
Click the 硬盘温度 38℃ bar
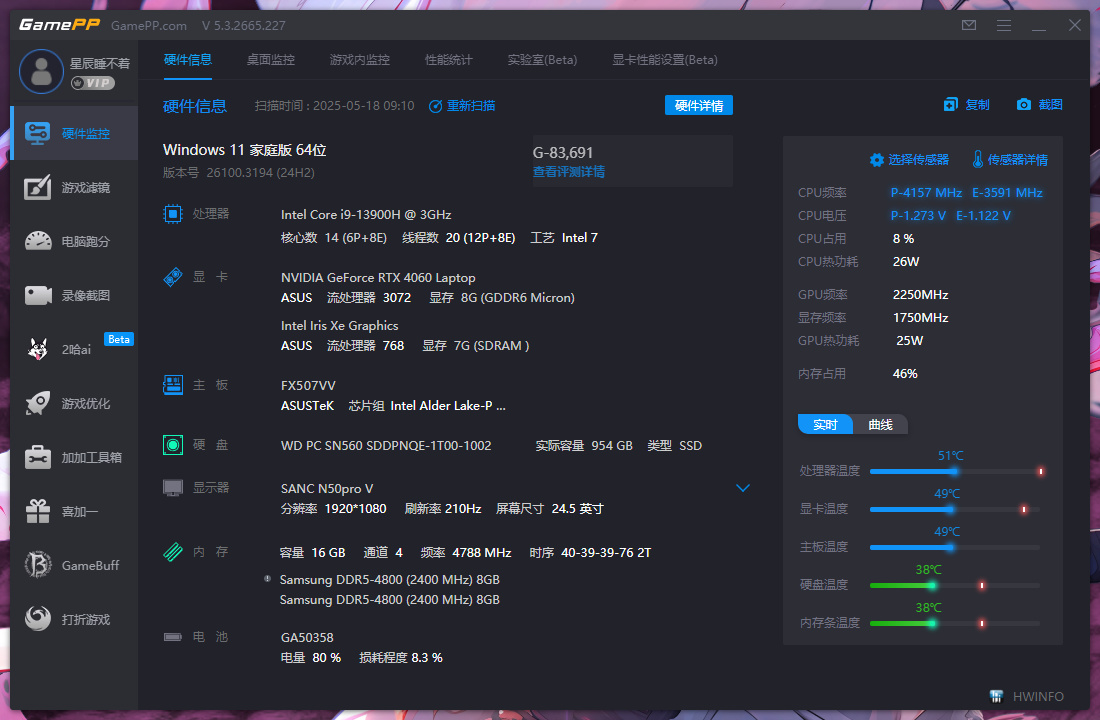[x=955, y=585]
